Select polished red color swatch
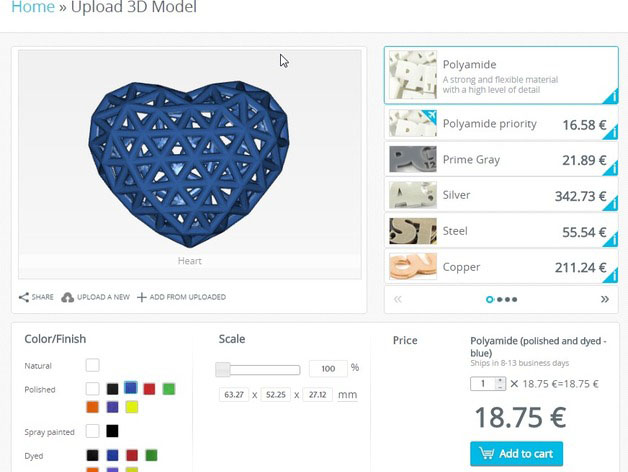The width and height of the screenshot is (628, 472). point(149,389)
